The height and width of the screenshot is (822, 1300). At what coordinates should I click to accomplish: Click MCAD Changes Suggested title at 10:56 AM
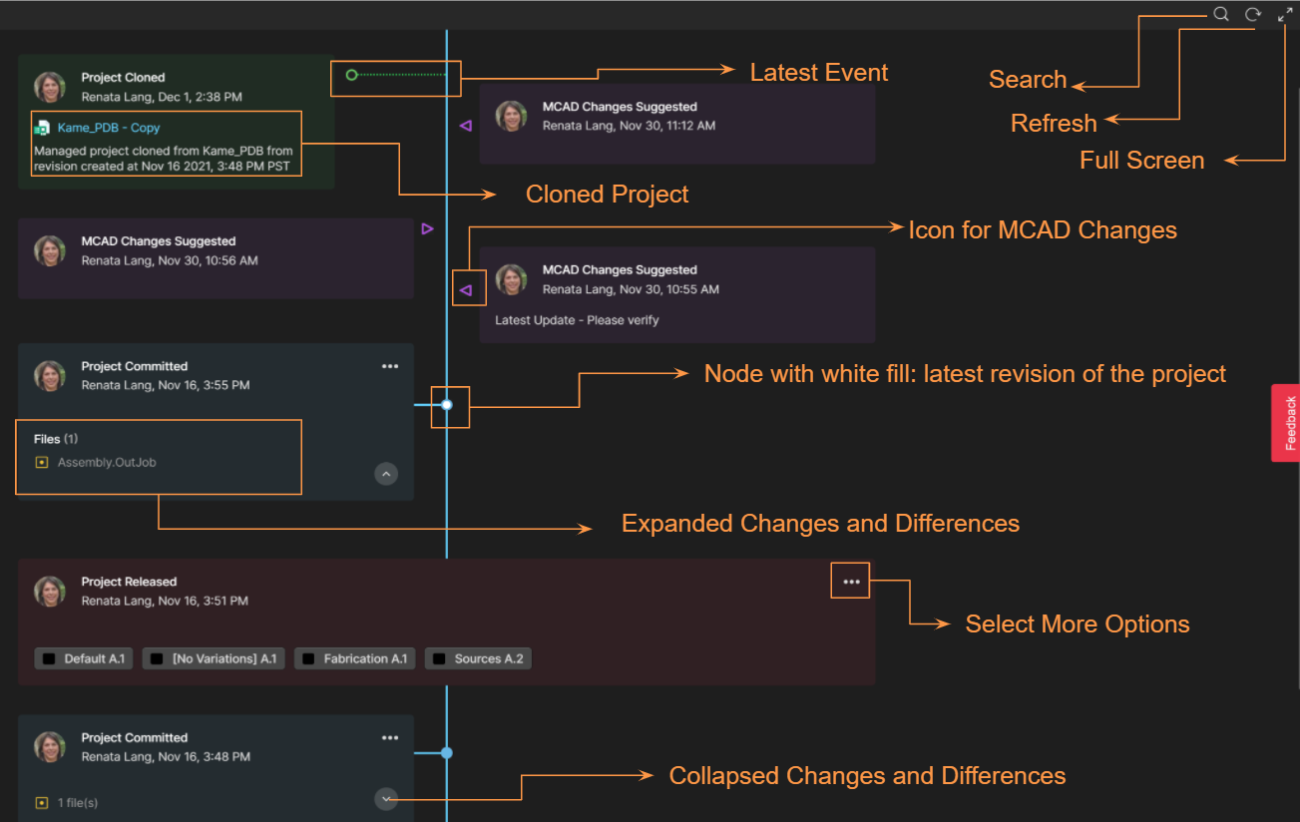[x=158, y=241]
